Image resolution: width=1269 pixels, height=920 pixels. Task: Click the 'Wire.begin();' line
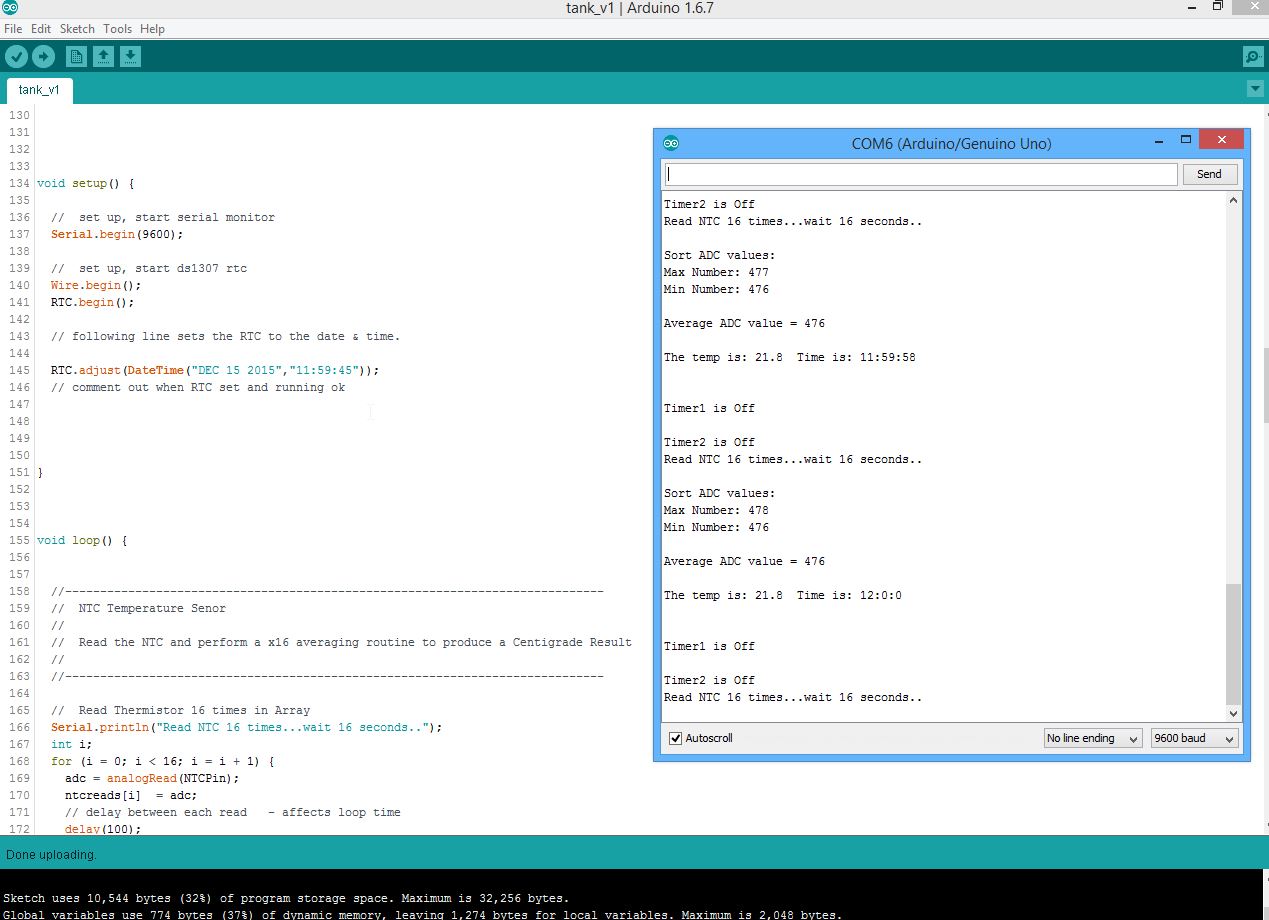click(x=96, y=285)
